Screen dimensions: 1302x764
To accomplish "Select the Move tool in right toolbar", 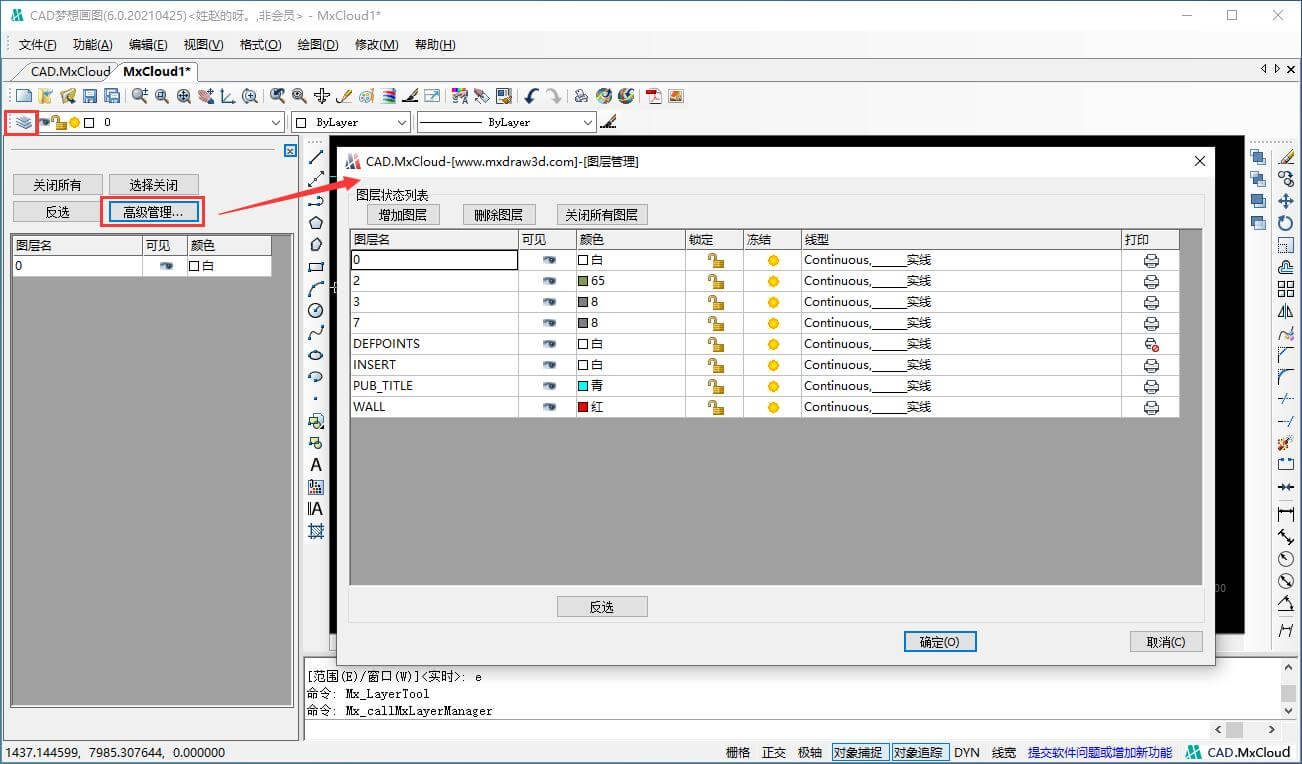I will [1286, 201].
